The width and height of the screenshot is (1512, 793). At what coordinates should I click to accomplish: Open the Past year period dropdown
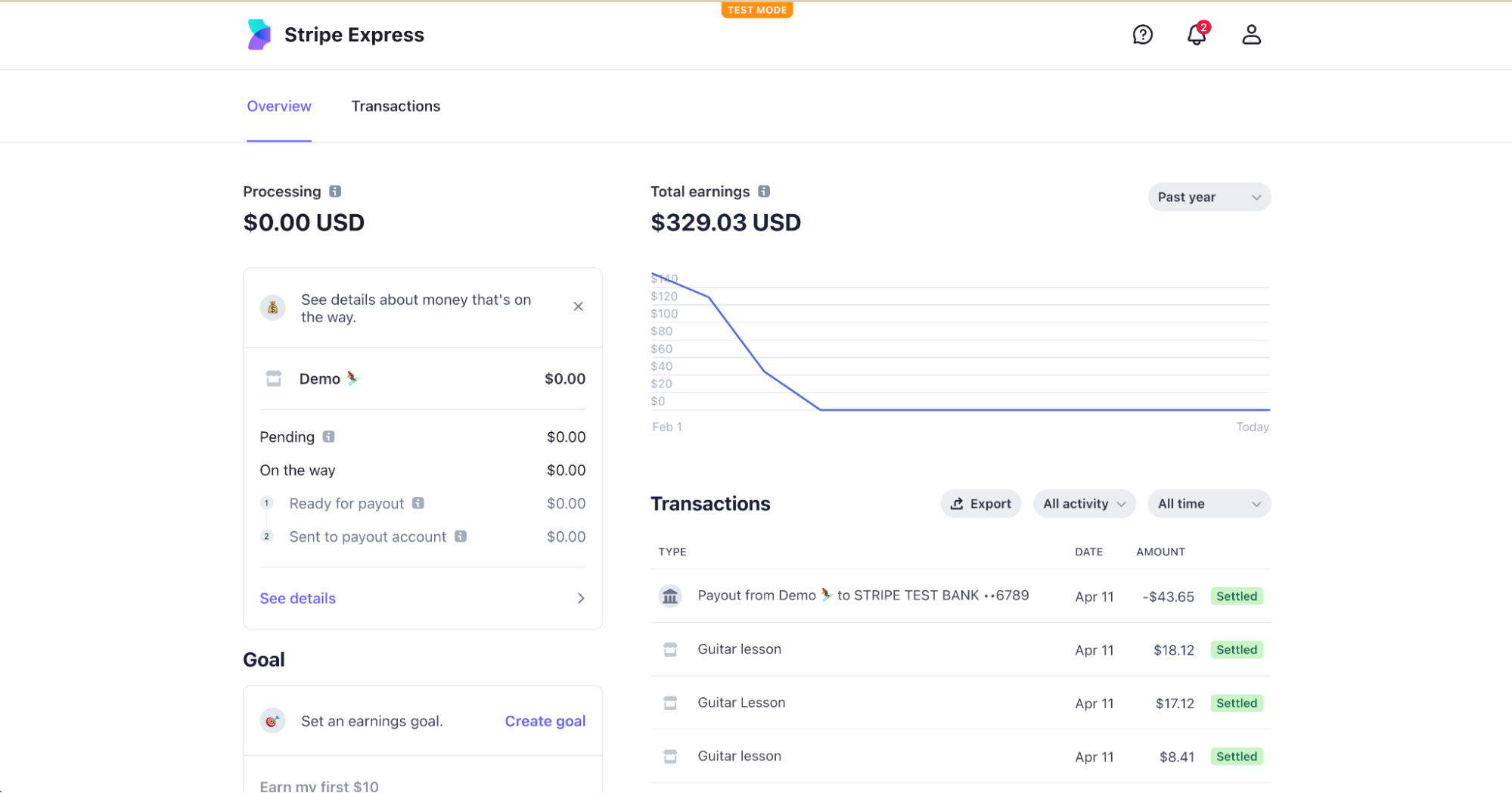(1209, 197)
